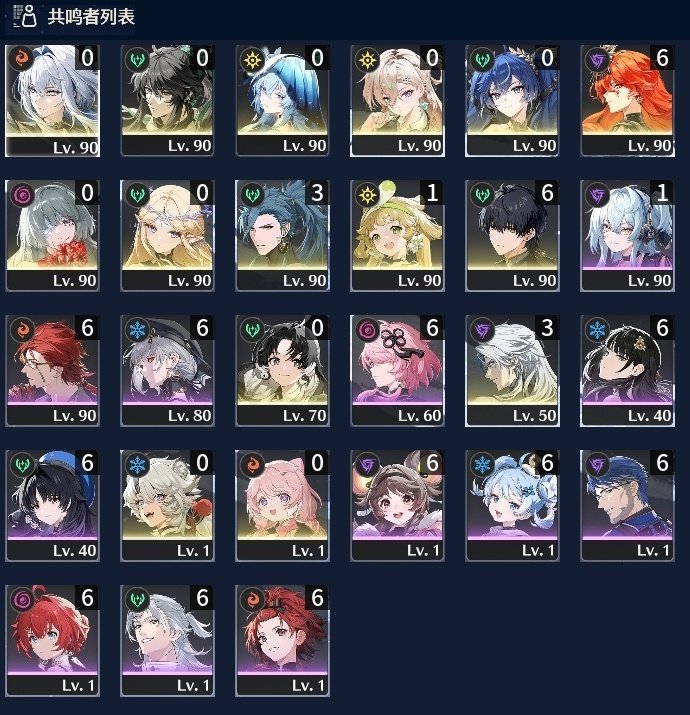Click the Electro icon on orange-haired Lv. 90 card
The width and height of the screenshot is (690, 715).
coord(597,59)
